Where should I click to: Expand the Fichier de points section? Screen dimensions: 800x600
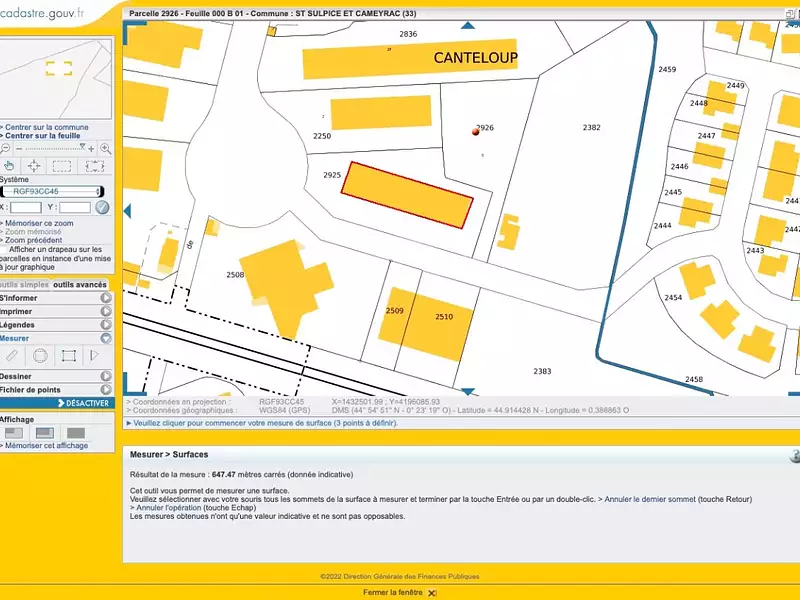point(106,389)
